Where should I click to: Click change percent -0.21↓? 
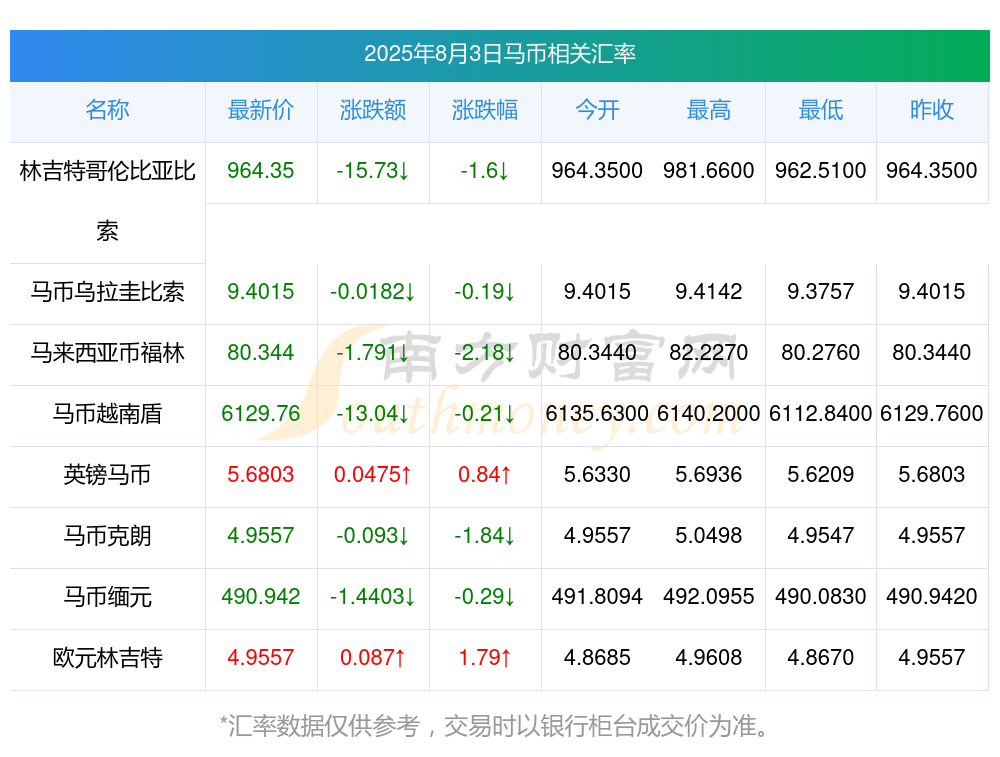(485, 414)
